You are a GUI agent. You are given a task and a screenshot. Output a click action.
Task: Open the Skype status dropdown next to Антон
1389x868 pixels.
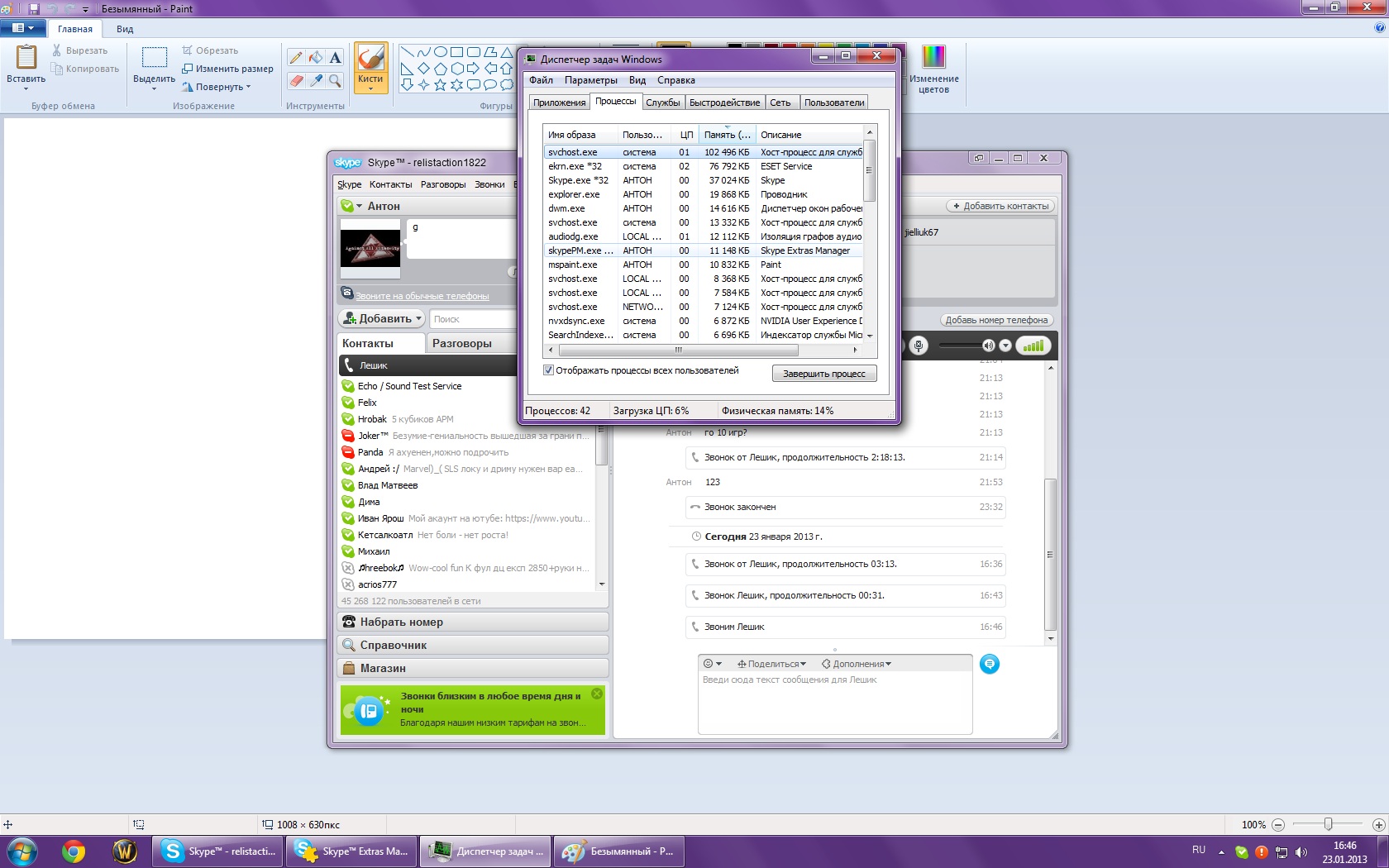359,206
